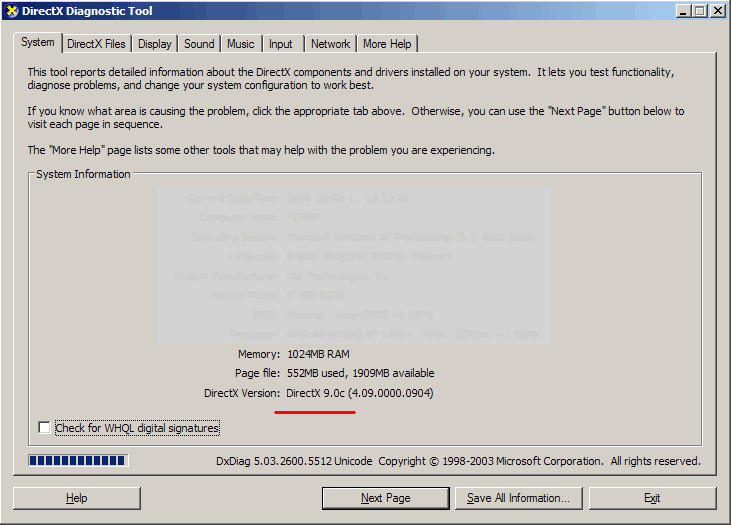The width and height of the screenshot is (731, 525).
Task: Click the blue progress bar
Action: [x=78, y=461]
